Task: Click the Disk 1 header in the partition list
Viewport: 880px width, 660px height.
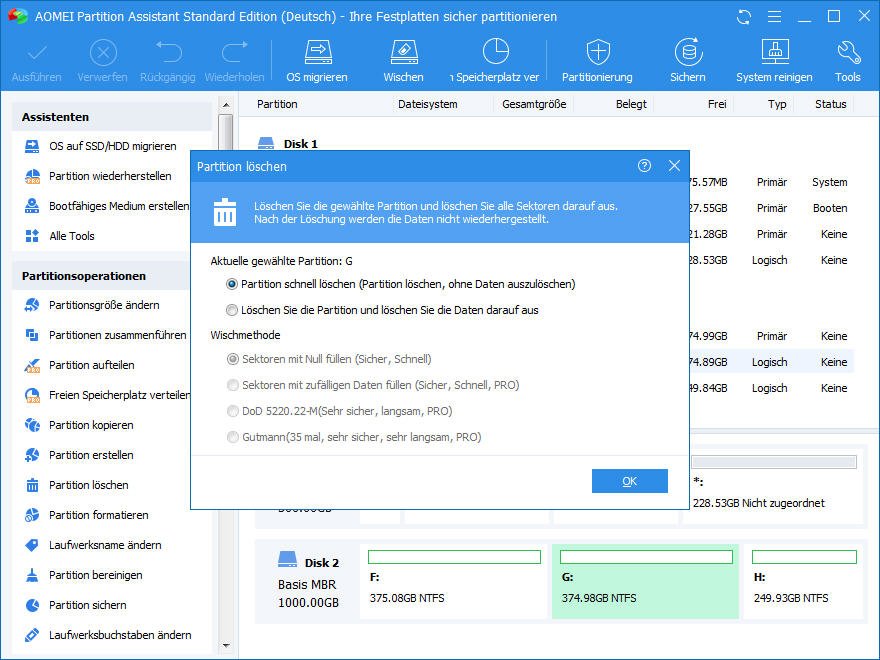Action: point(288,144)
